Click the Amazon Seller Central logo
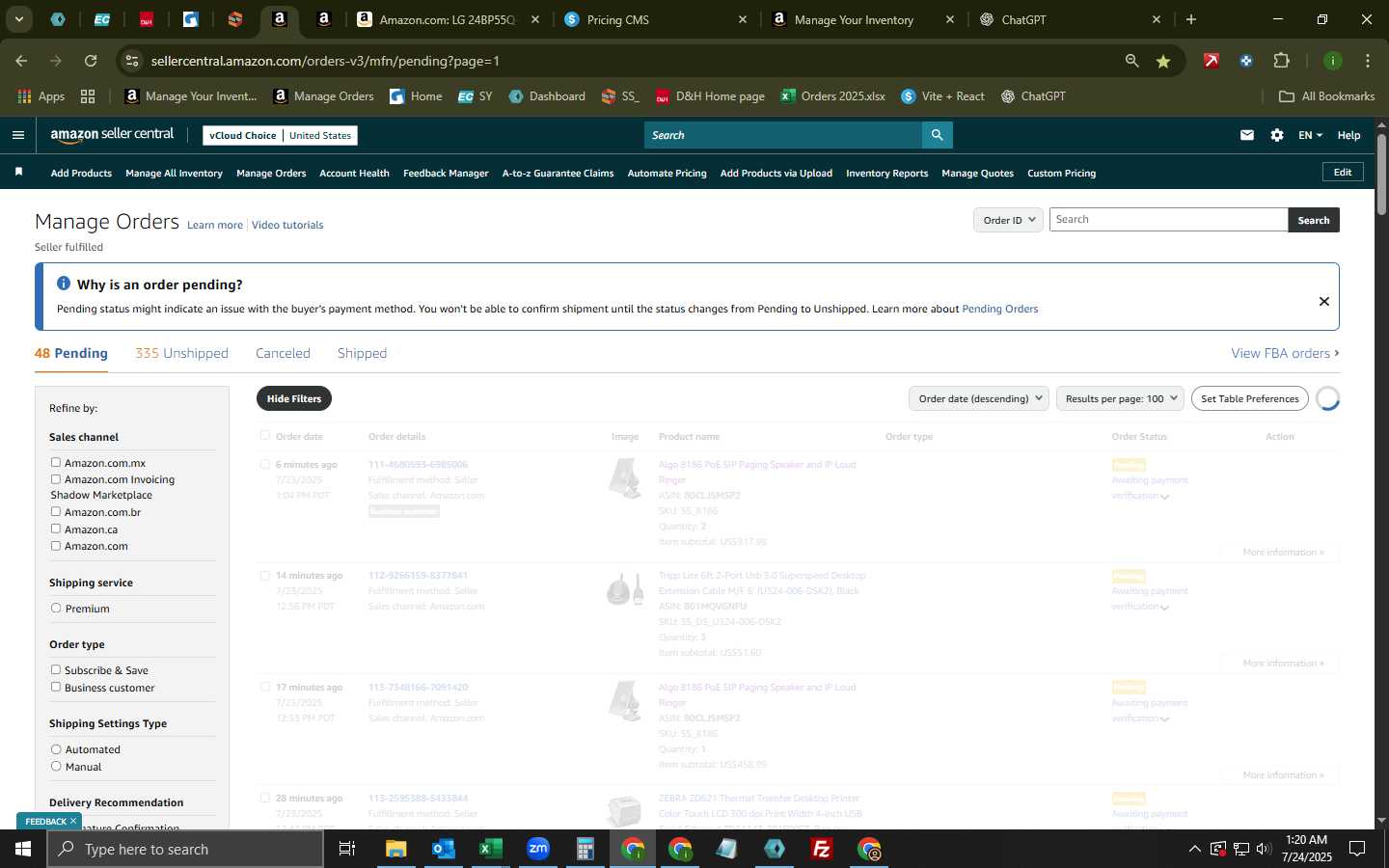1389x868 pixels. tap(112, 135)
